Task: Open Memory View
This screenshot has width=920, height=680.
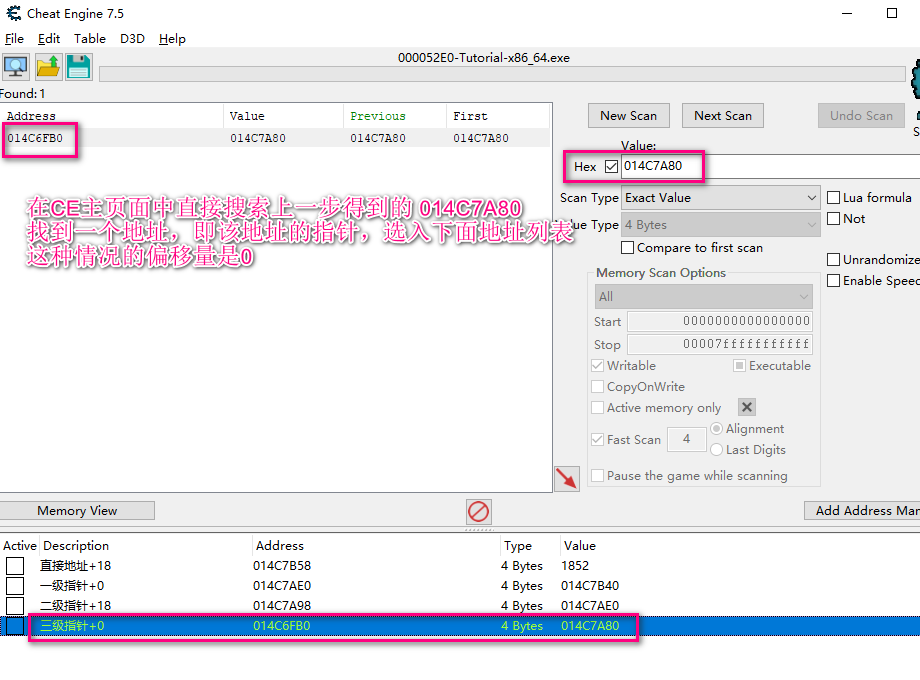Action: 77,510
